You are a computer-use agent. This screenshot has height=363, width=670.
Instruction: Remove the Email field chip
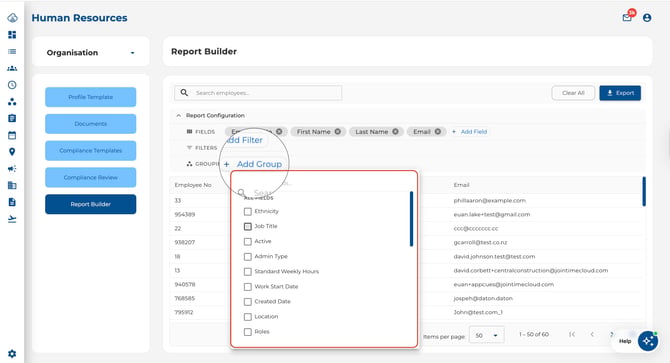click(438, 132)
